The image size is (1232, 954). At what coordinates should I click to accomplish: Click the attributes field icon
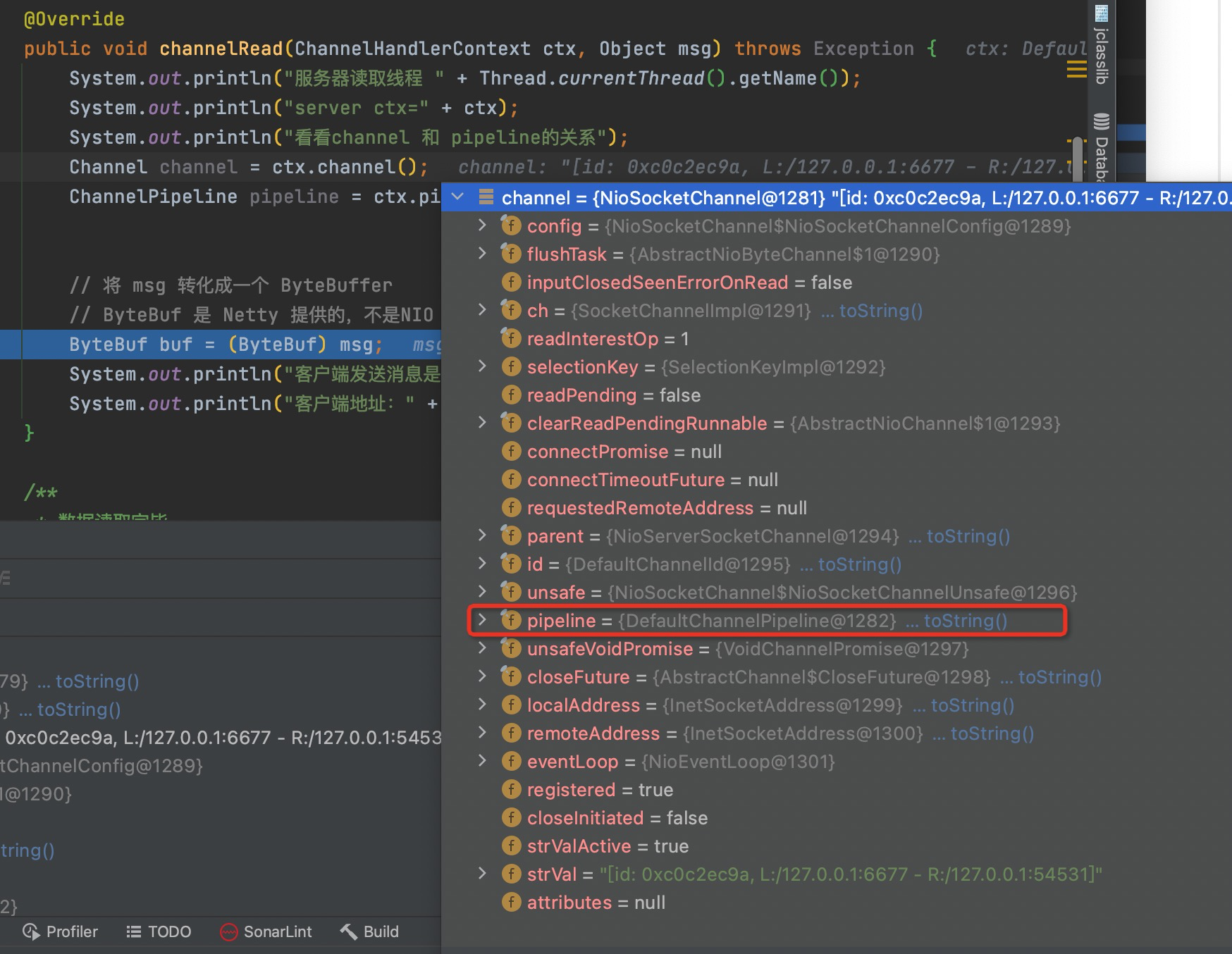click(511, 903)
